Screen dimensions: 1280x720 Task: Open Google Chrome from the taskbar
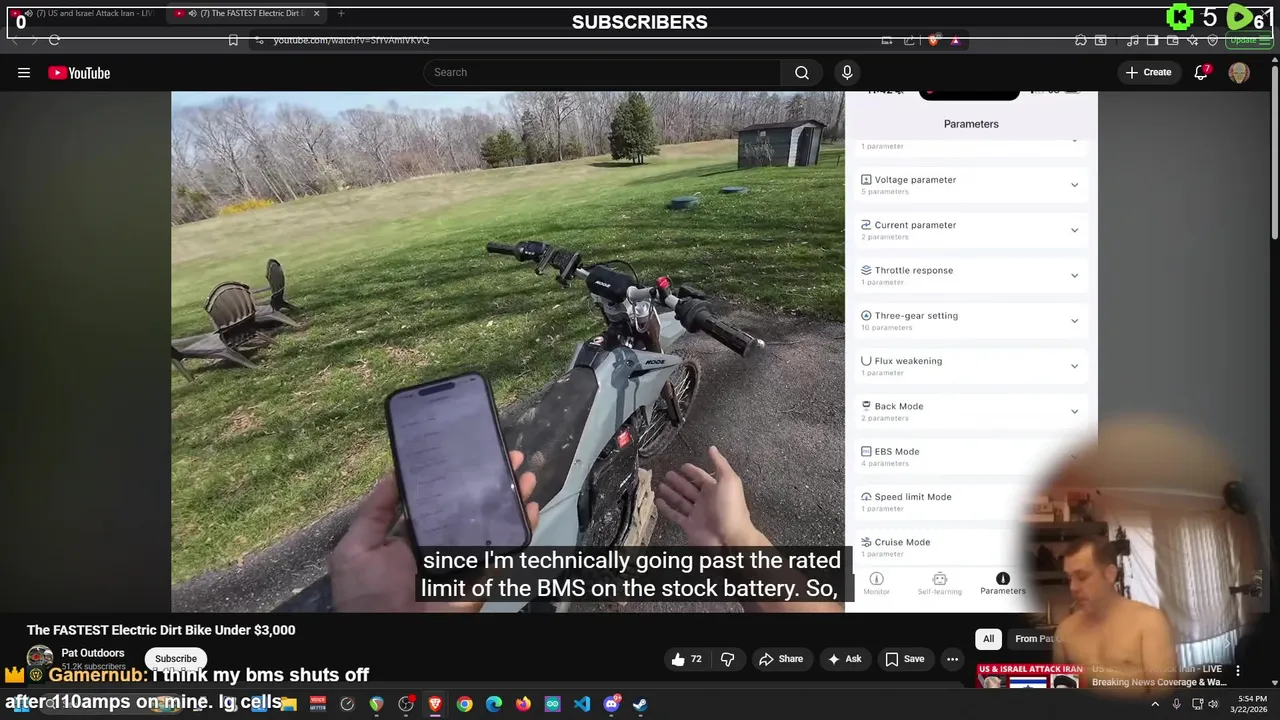tap(464, 704)
